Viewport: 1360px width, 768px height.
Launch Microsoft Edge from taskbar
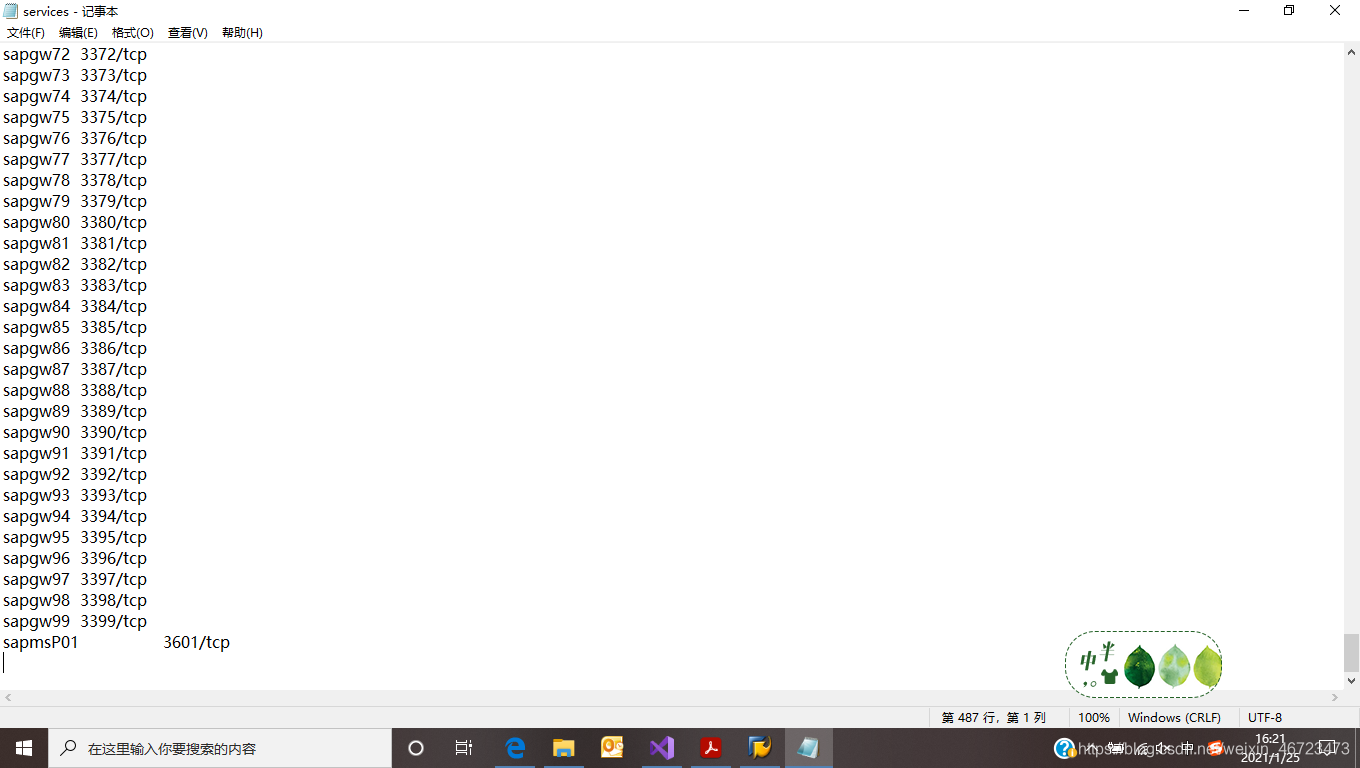[x=515, y=748]
